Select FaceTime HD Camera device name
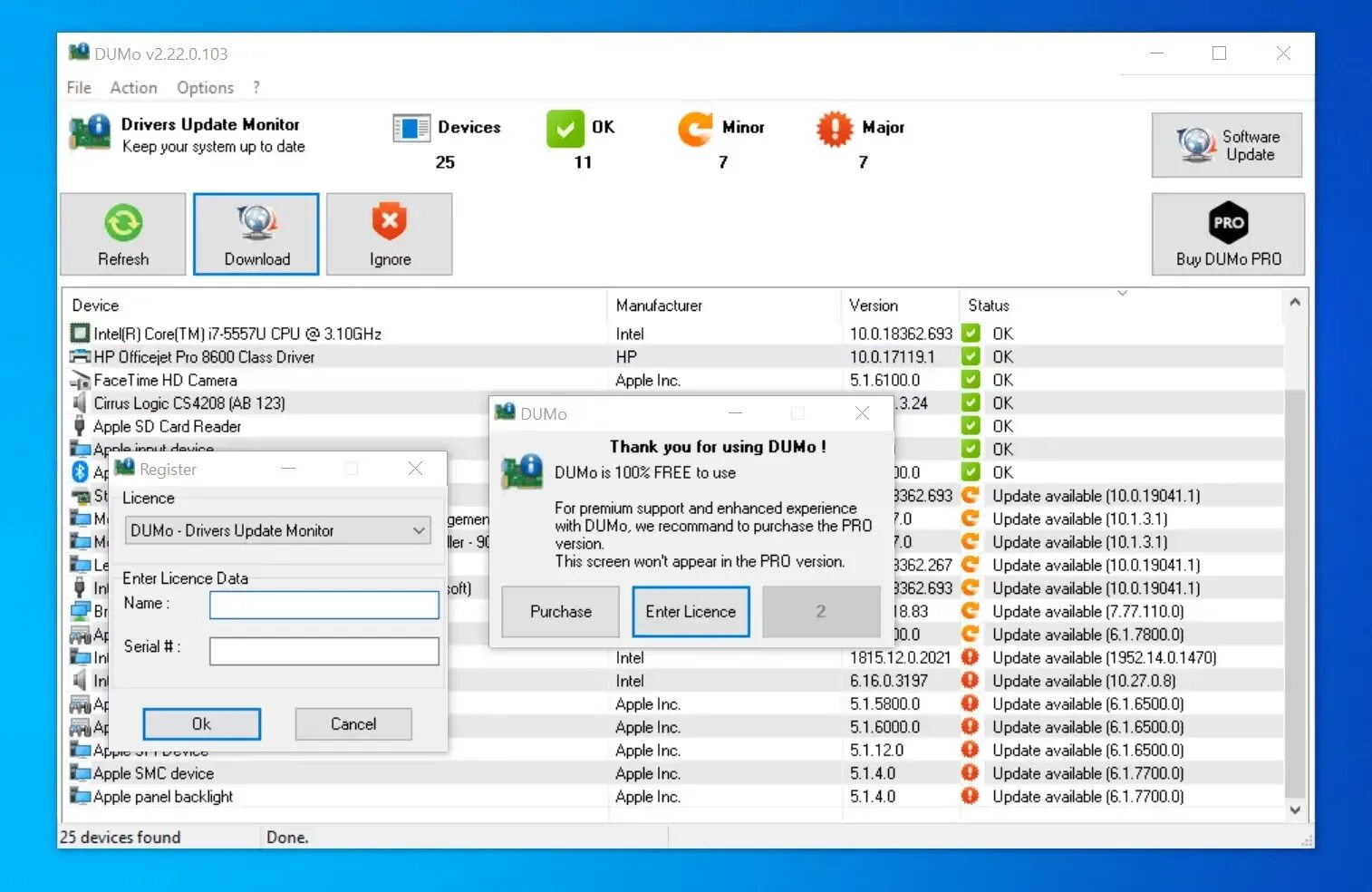Image resolution: width=1372 pixels, height=892 pixels. (x=165, y=380)
